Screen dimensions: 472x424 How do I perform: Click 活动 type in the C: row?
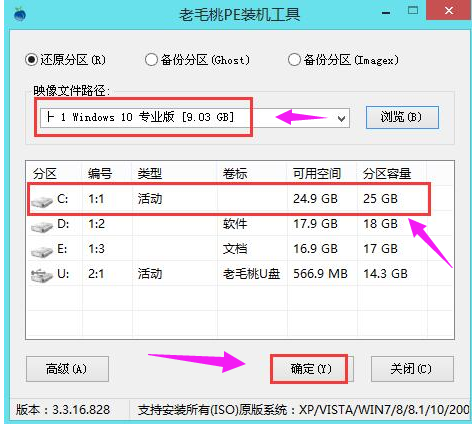[150, 199]
